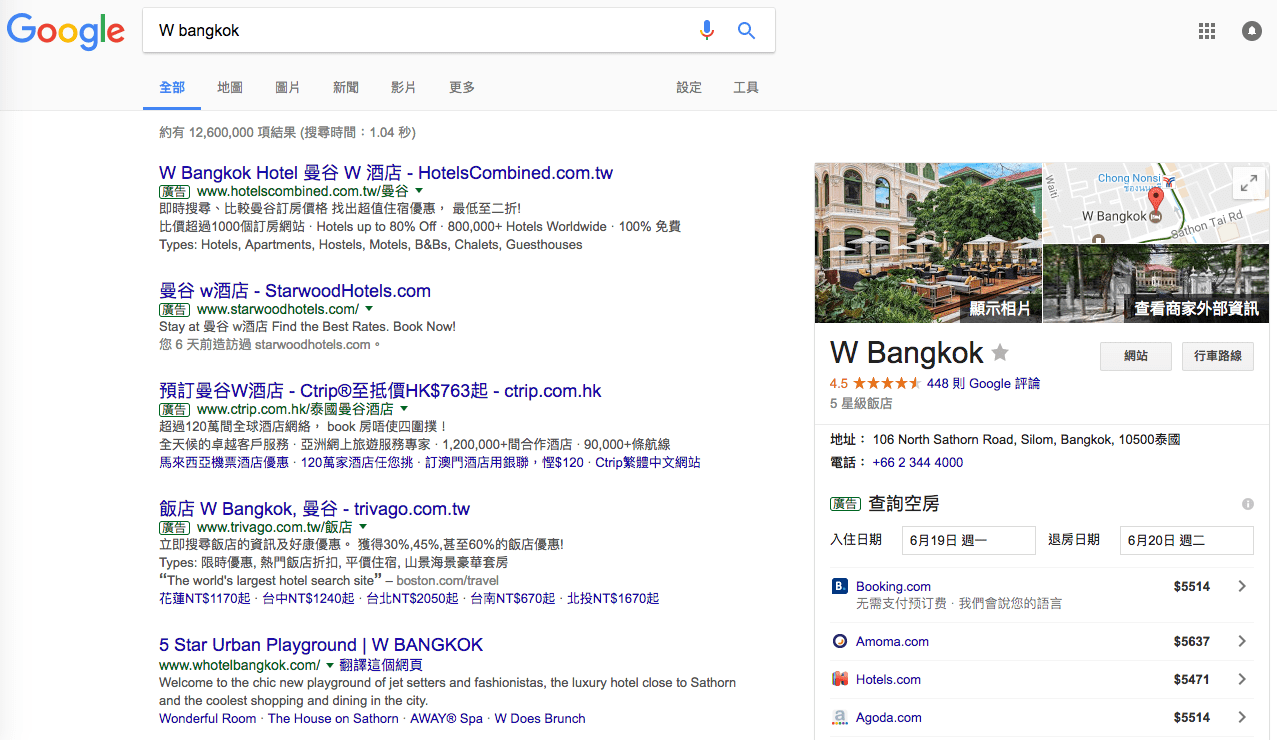Click the Amoma.com price $5637
This screenshot has height=740, width=1277.
pos(1192,642)
